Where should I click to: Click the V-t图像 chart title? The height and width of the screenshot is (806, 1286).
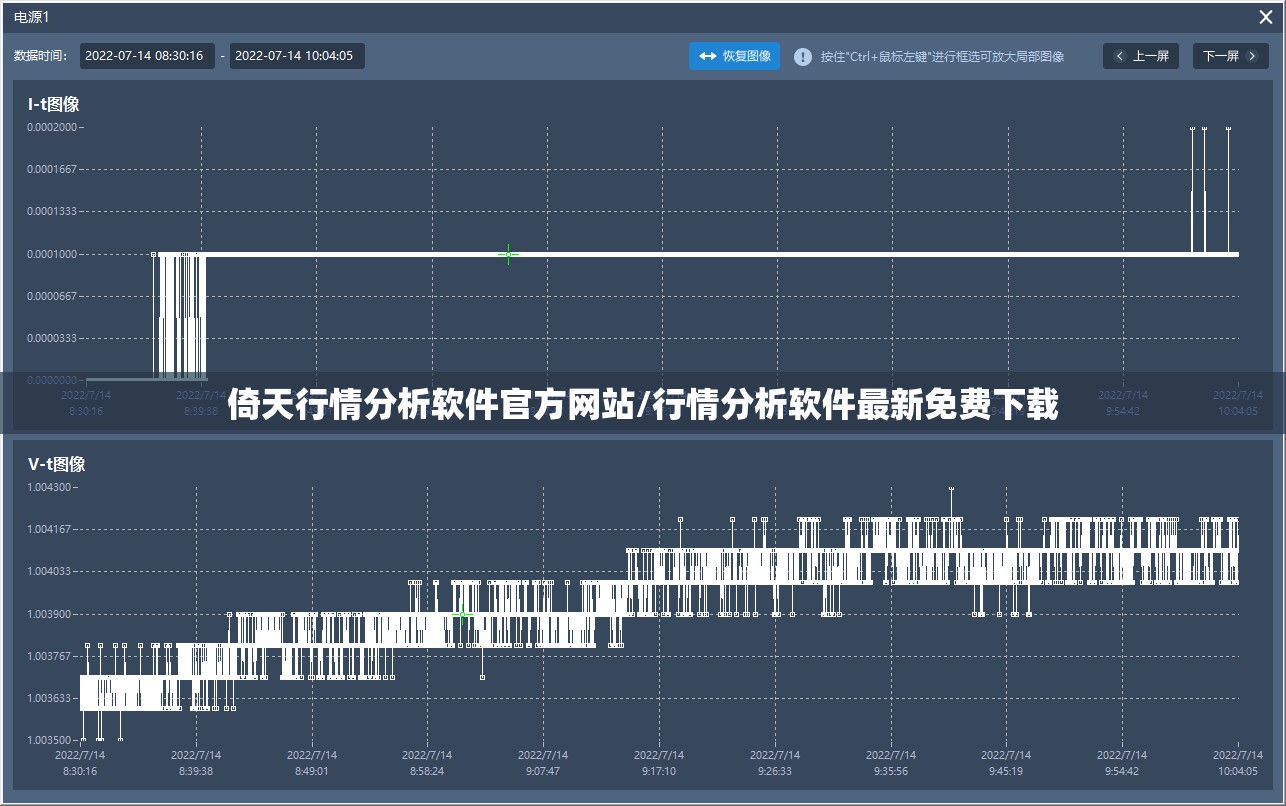coord(56,464)
